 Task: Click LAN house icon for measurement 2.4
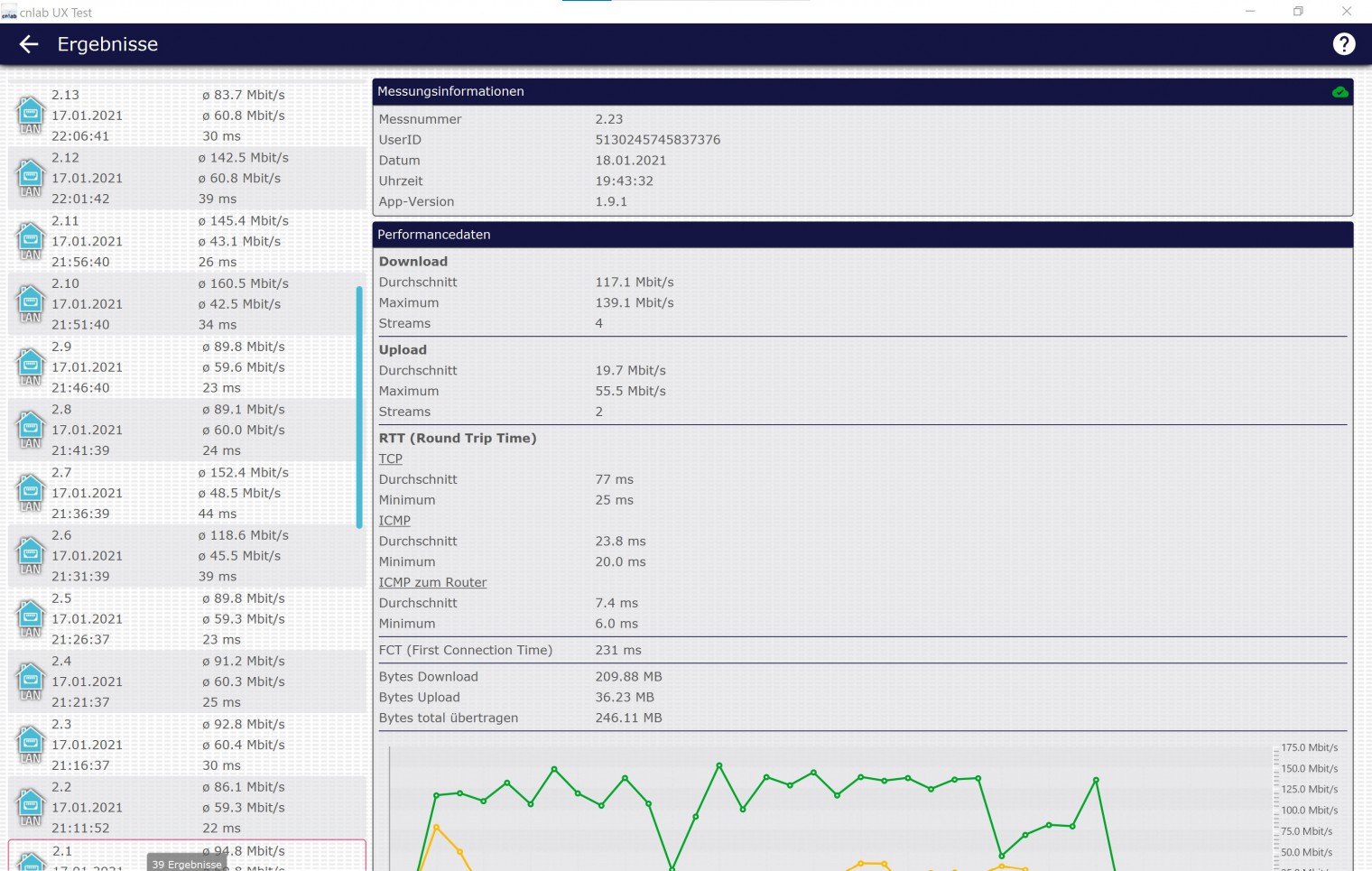pyautogui.click(x=31, y=681)
